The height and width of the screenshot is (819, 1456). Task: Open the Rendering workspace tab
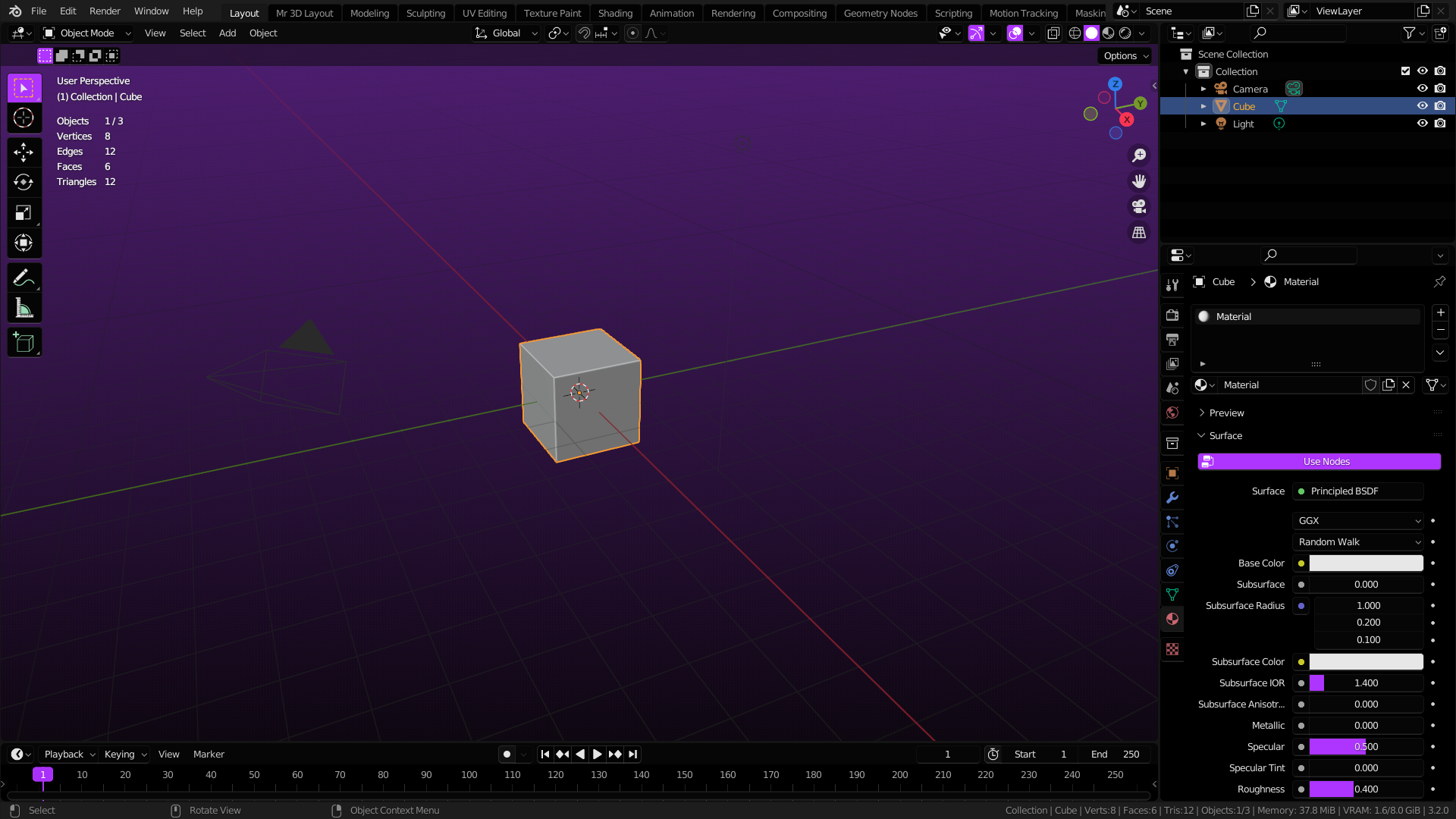(733, 13)
